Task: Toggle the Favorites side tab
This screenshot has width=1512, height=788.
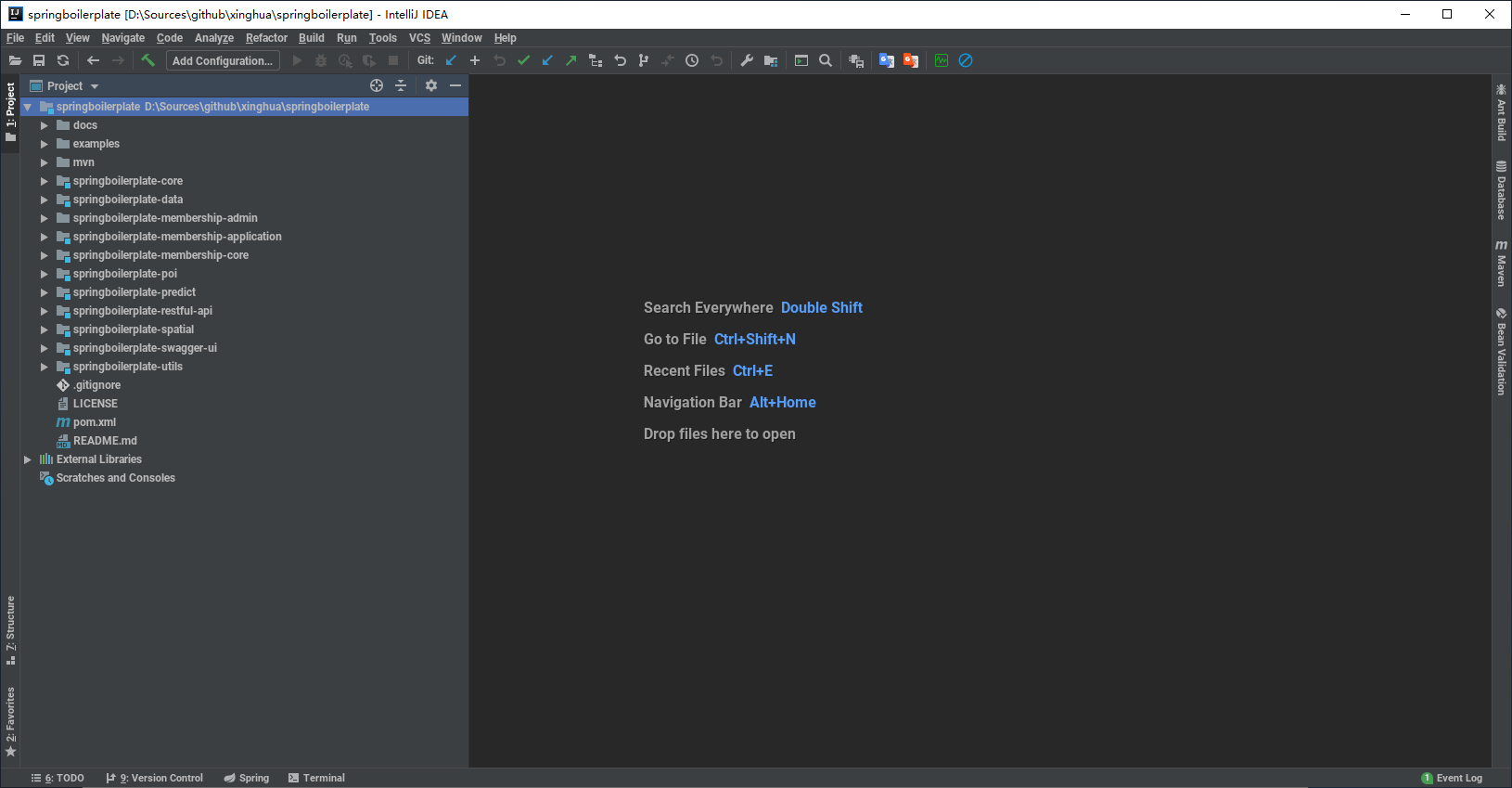Action: pyautogui.click(x=10, y=722)
